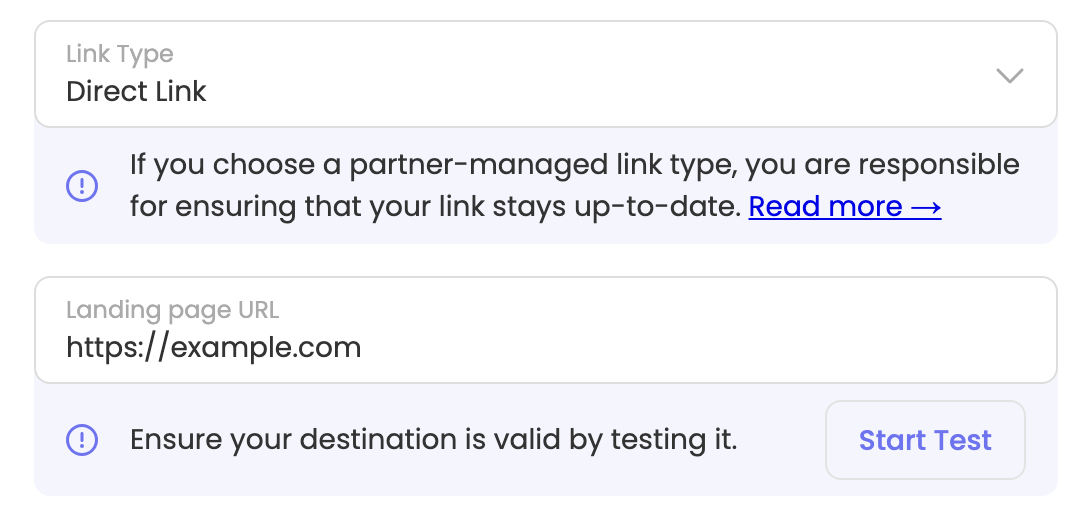Click the 'Ensure your destination is valid' message
The width and height of the screenshot is (1088, 514).
click(x=433, y=440)
